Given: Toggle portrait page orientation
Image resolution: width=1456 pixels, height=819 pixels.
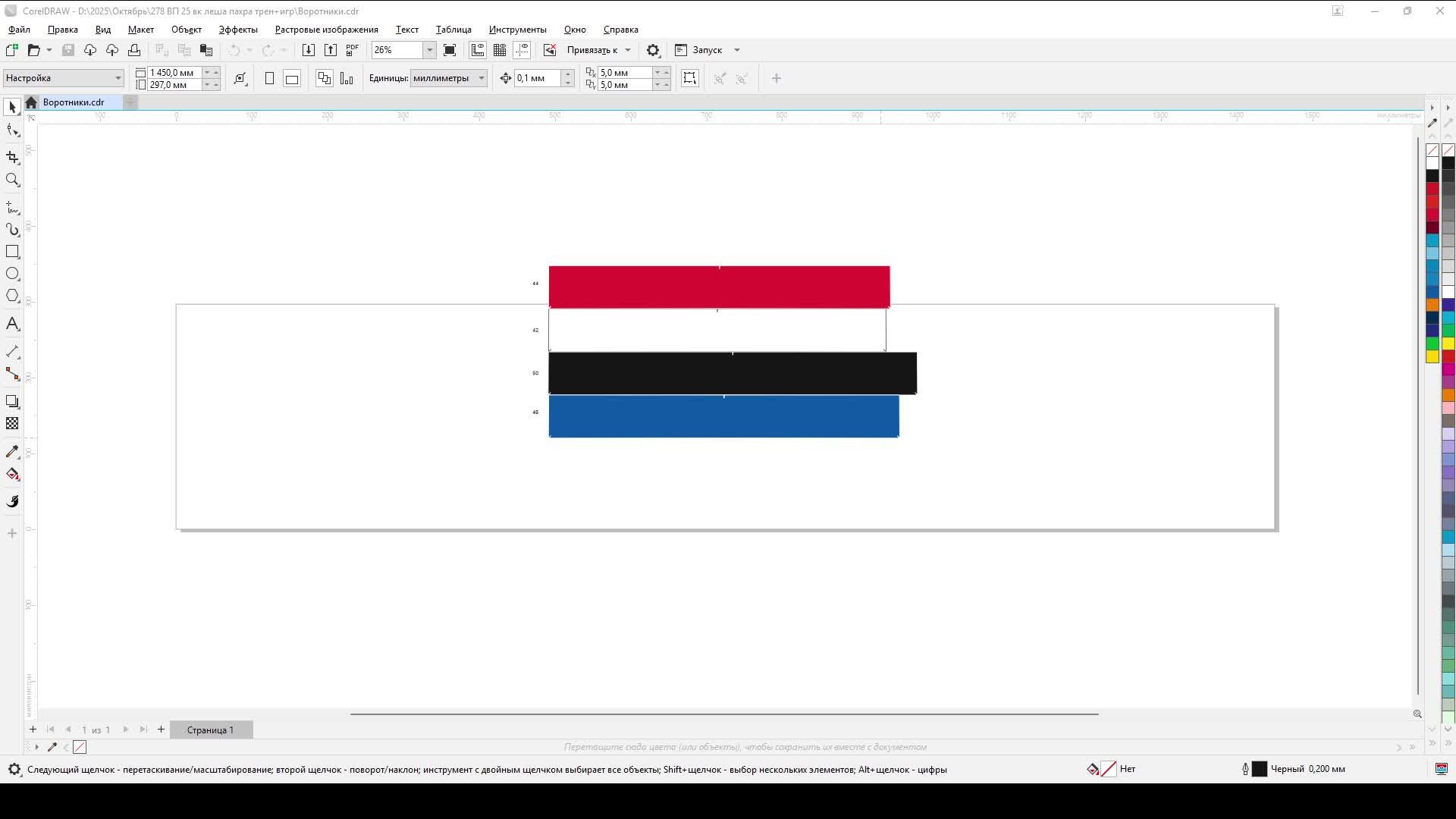Looking at the screenshot, I should [x=270, y=78].
